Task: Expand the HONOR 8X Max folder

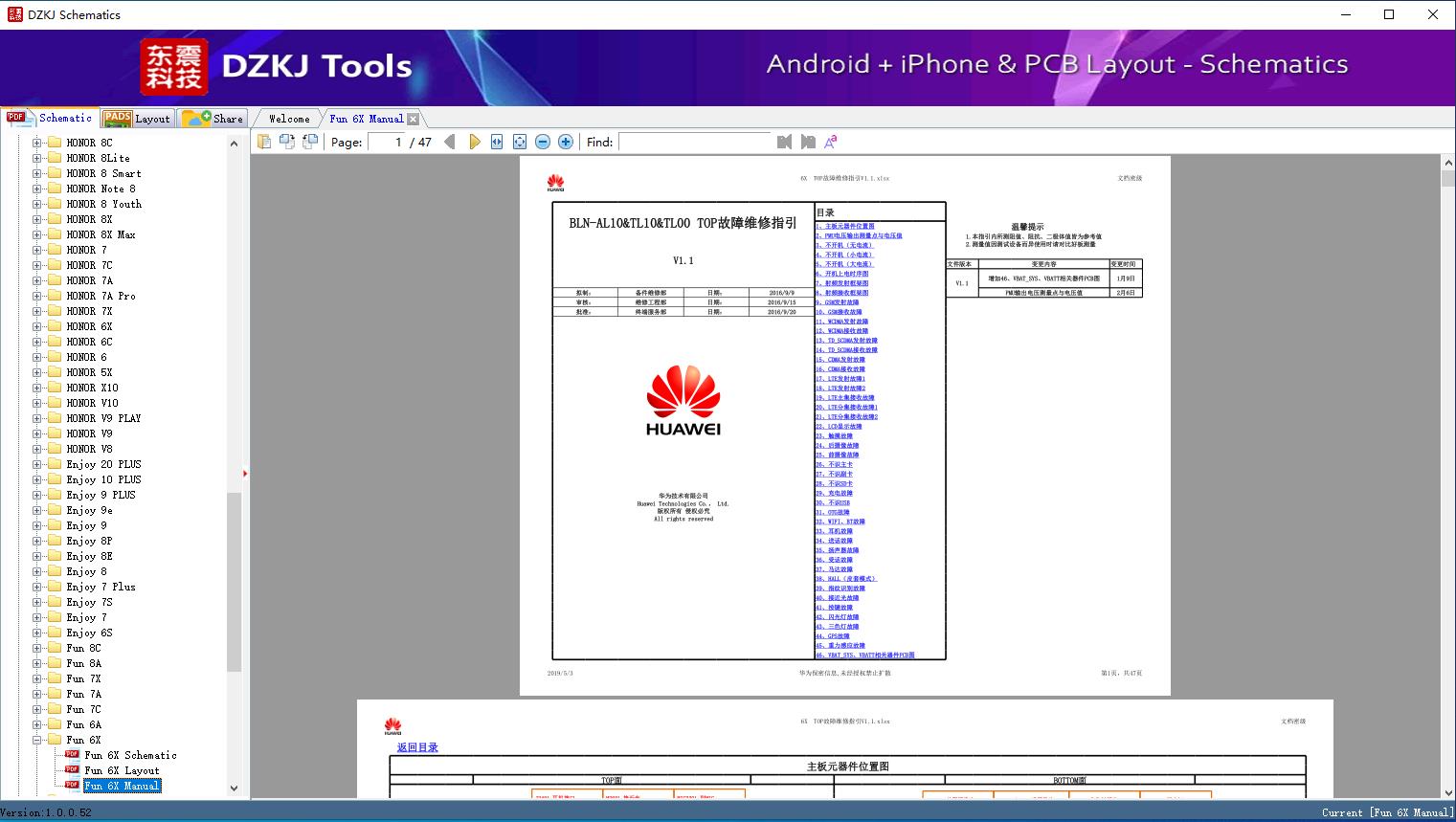Action: click(36, 234)
